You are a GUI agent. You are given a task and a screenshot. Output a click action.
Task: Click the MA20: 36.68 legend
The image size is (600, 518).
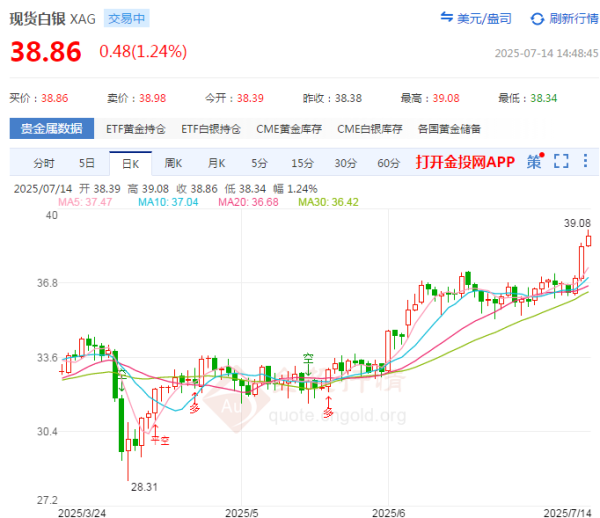click(x=248, y=202)
